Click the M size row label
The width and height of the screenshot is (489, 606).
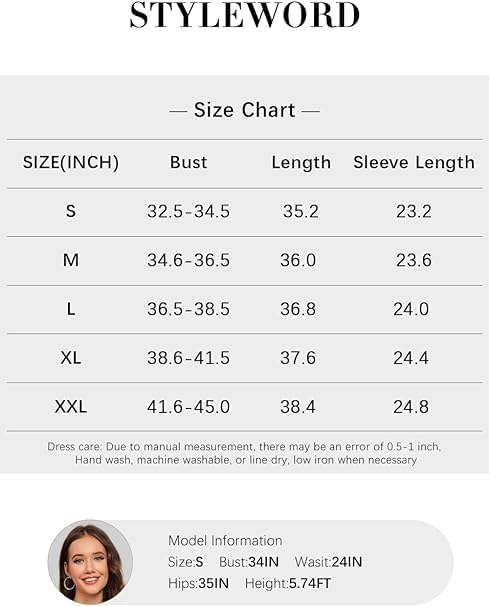pos(71,260)
